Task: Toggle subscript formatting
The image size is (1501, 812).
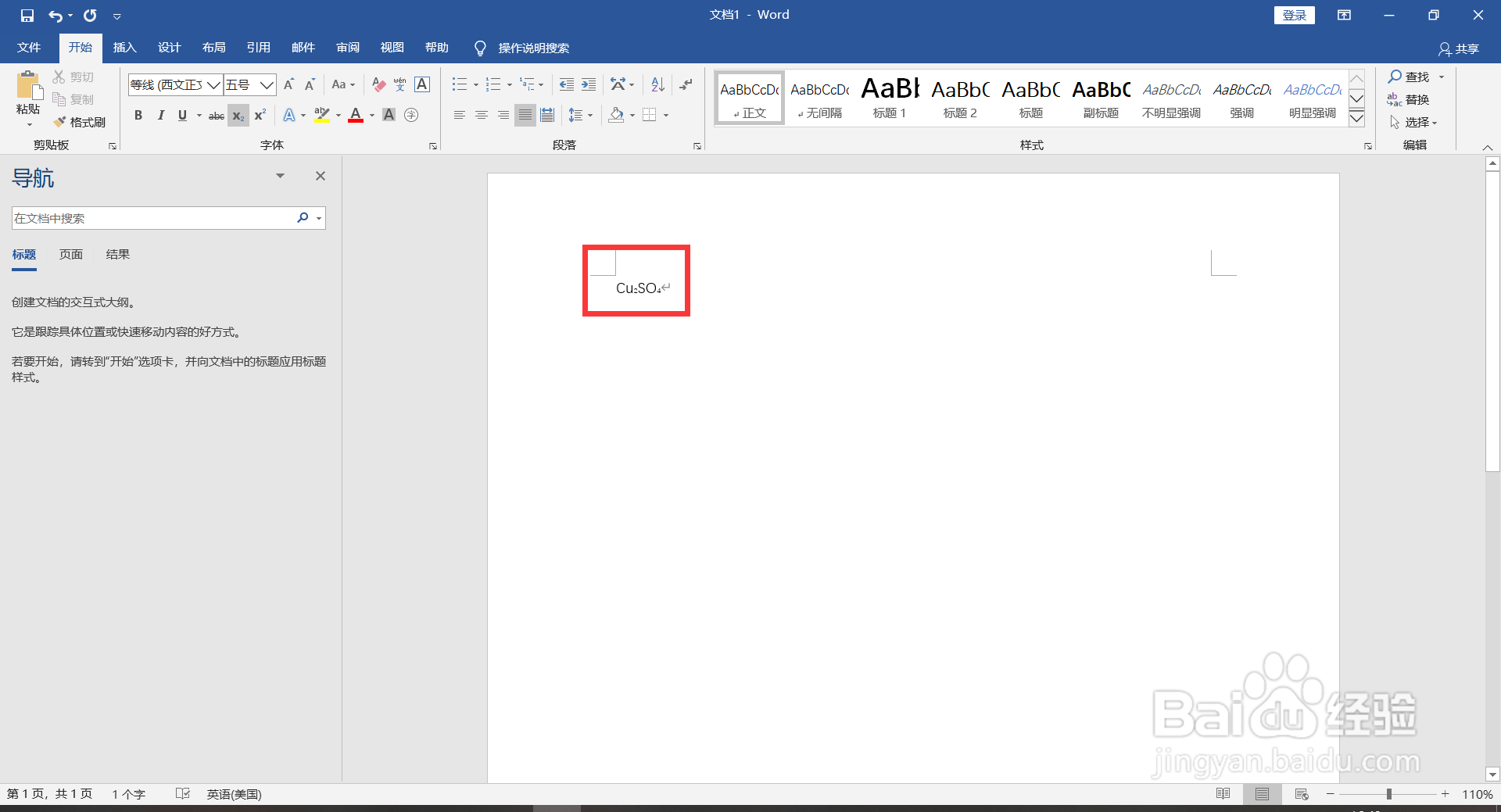Action: (x=238, y=116)
